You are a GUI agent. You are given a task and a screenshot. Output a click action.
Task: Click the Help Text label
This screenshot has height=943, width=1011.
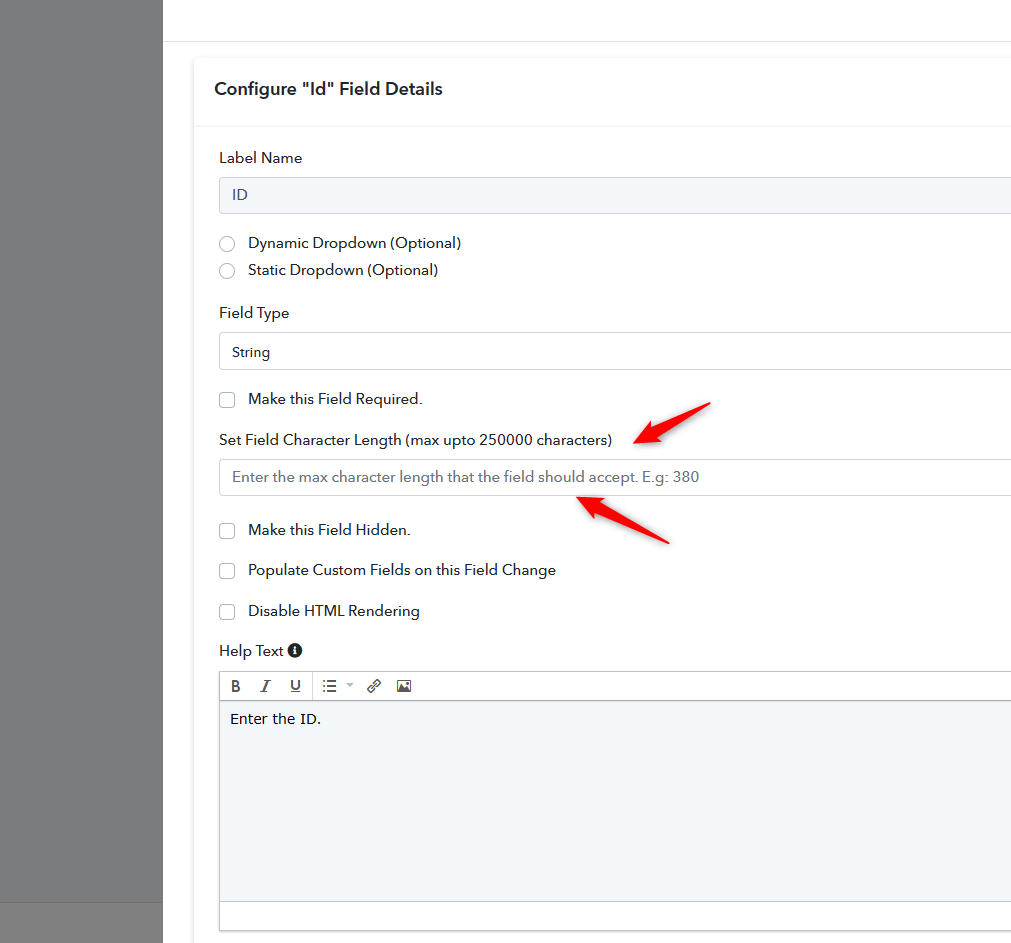[x=251, y=651]
